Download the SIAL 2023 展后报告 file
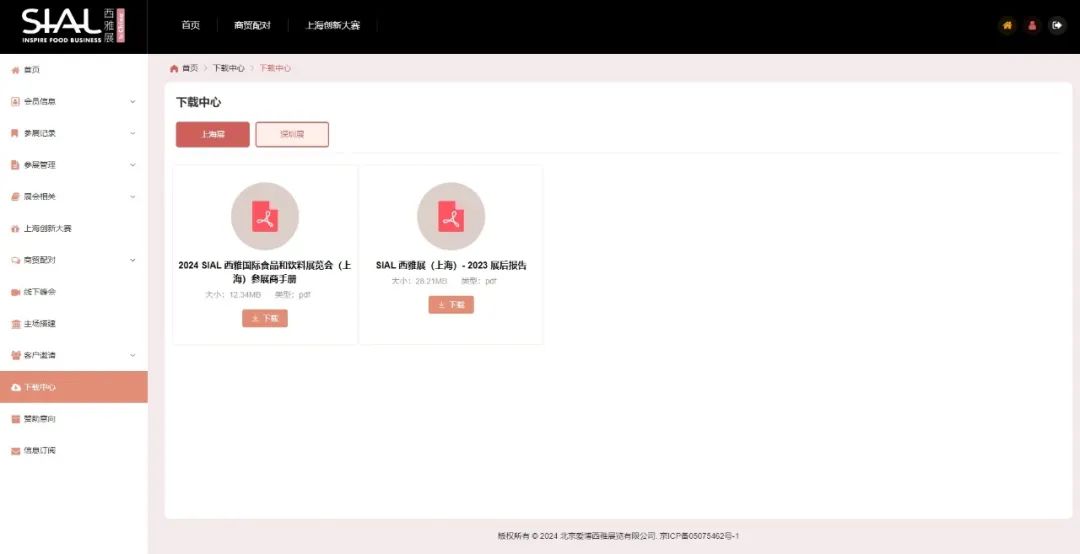Viewport: 1080px width, 554px height. [451, 305]
